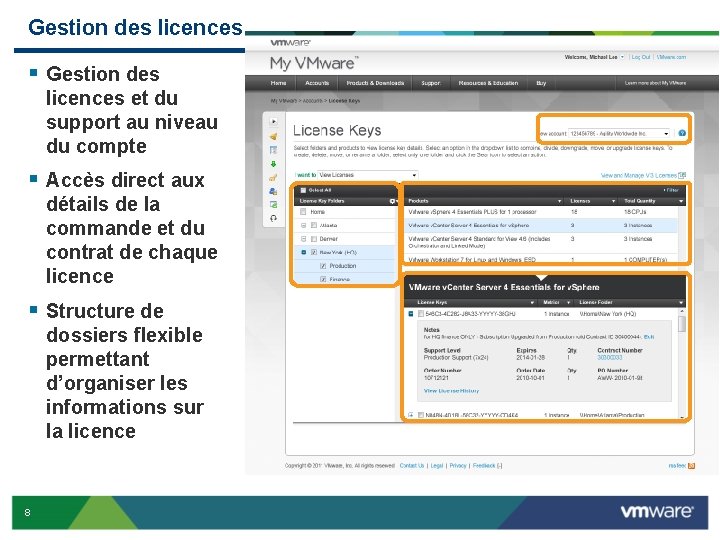The height and width of the screenshot is (540, 720).
Task: Uncheck the Finance folder checkbox
Action: click(x=323, y=279)
